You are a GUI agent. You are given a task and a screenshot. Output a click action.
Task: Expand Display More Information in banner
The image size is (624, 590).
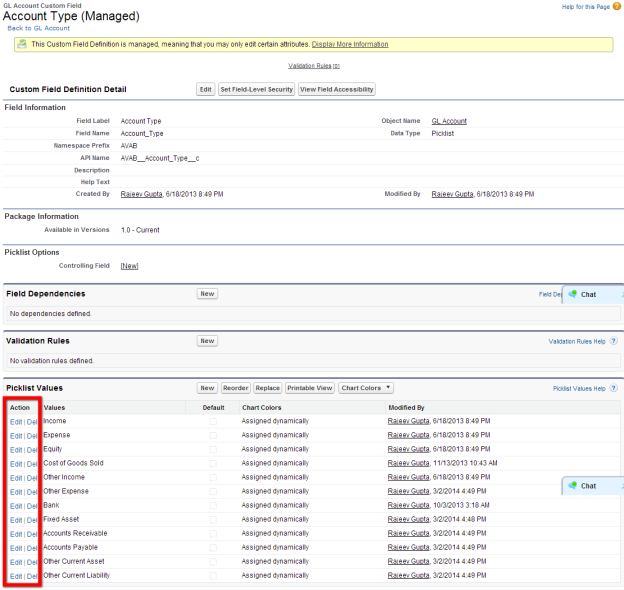pos(350,45)
